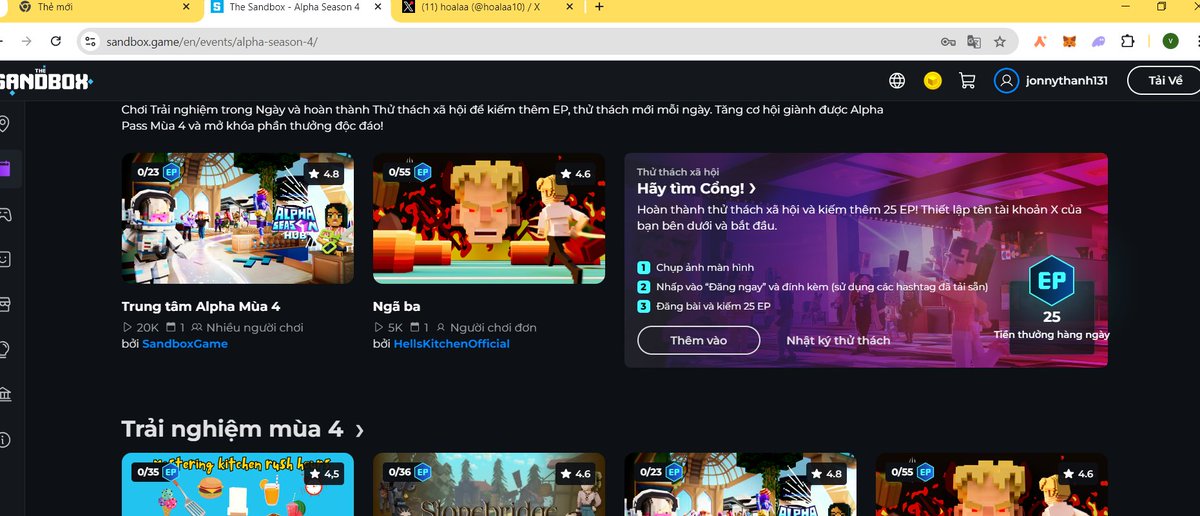Screen dimensions: 1200x516
Task: Click the Ngã ba title
Action: point(396,306)
